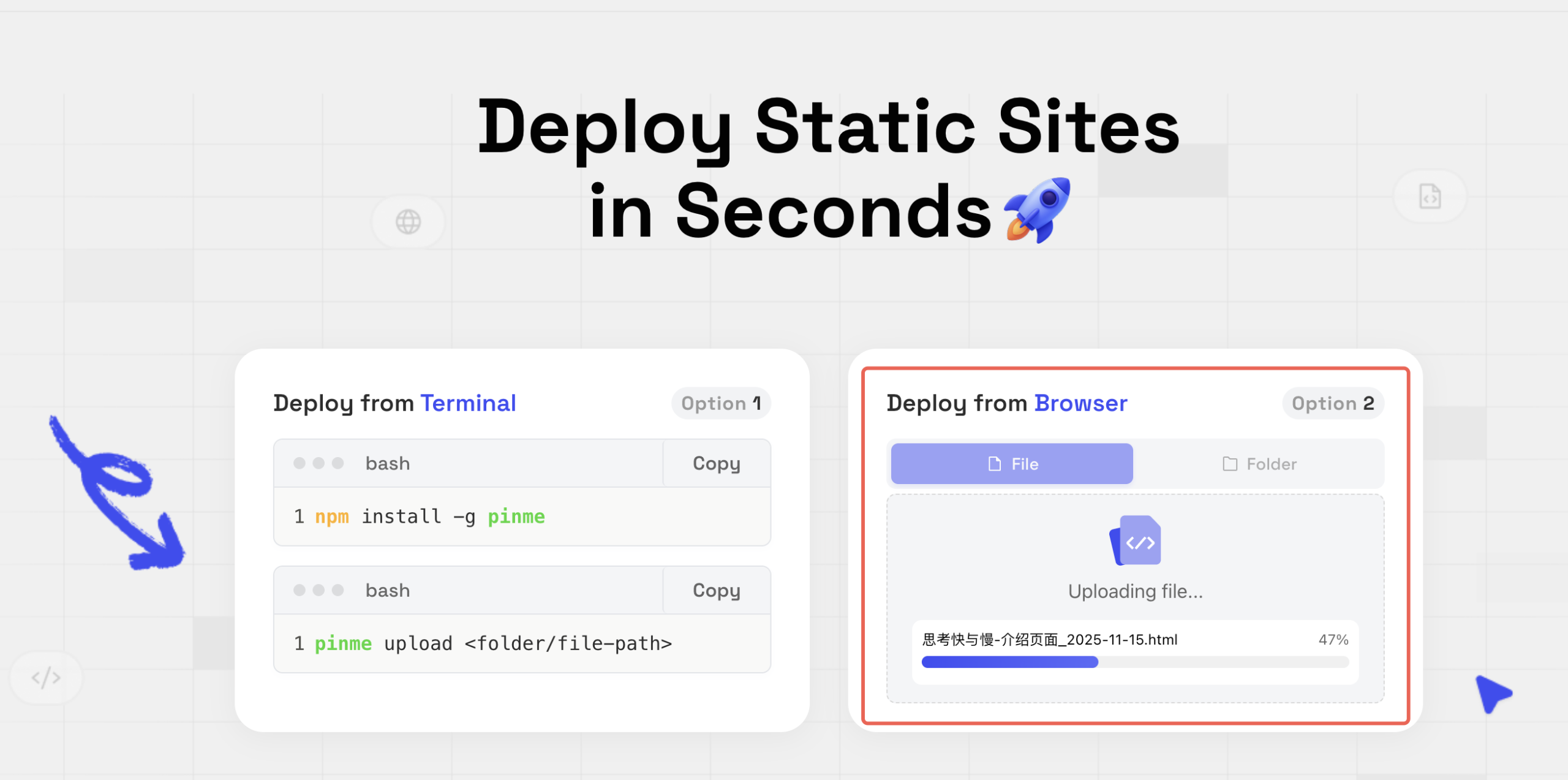This screenshot has height=780, width=1568.
Task: Click the upload progress bar
Action: (1134, 662)
